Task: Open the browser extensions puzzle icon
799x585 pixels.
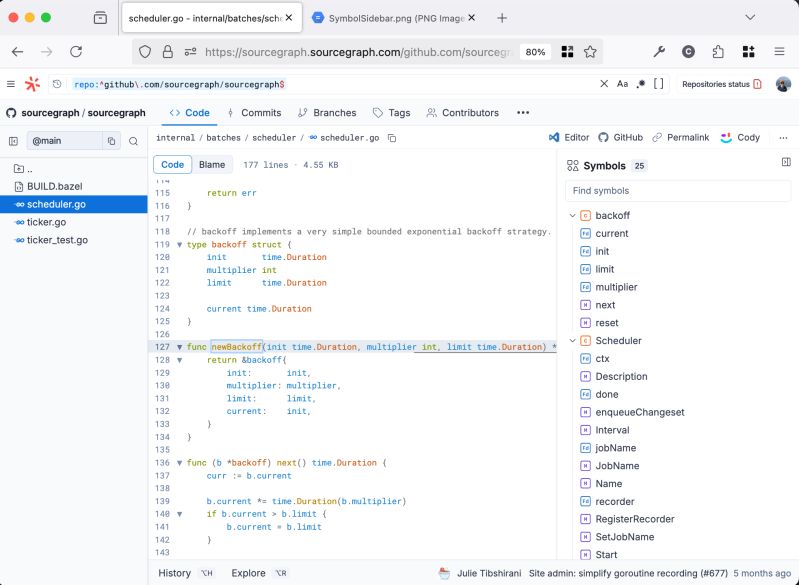Action: tap(718, 51)
